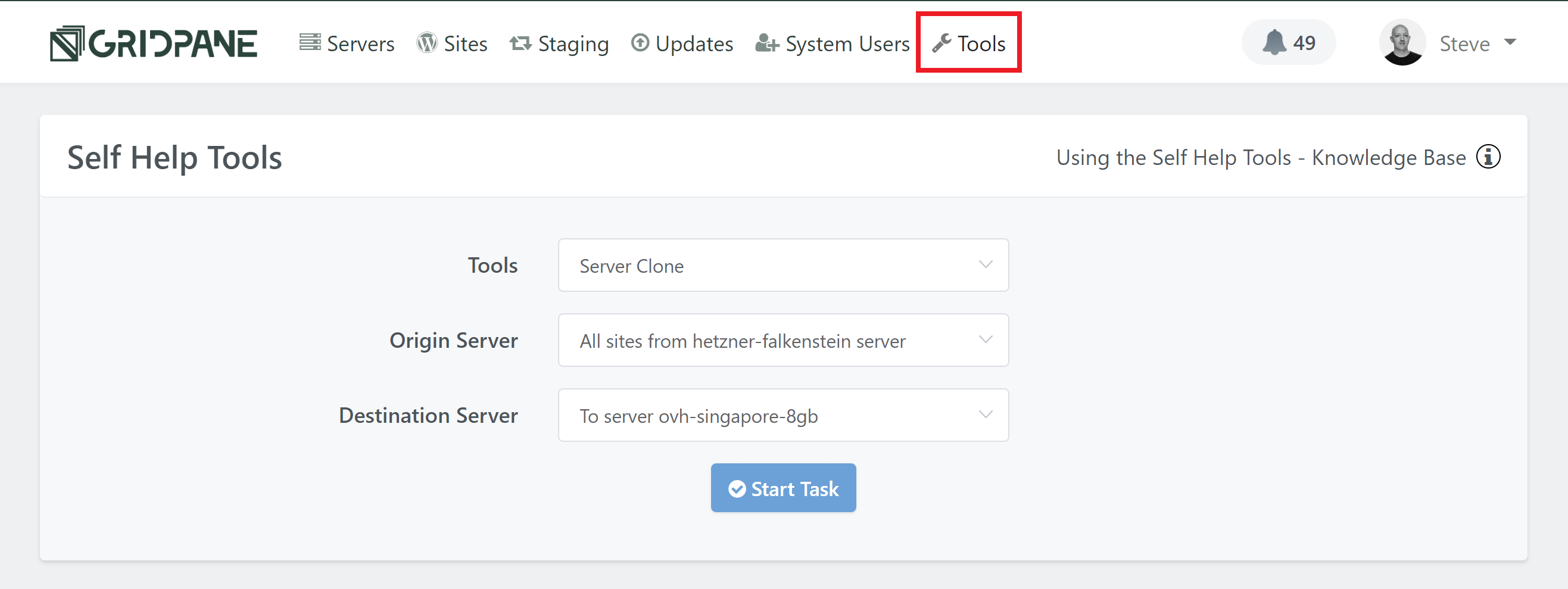The width and height of the screenshot is (1568, 589).
Task: Open the Origin Server dropdown
Action: 783,340
